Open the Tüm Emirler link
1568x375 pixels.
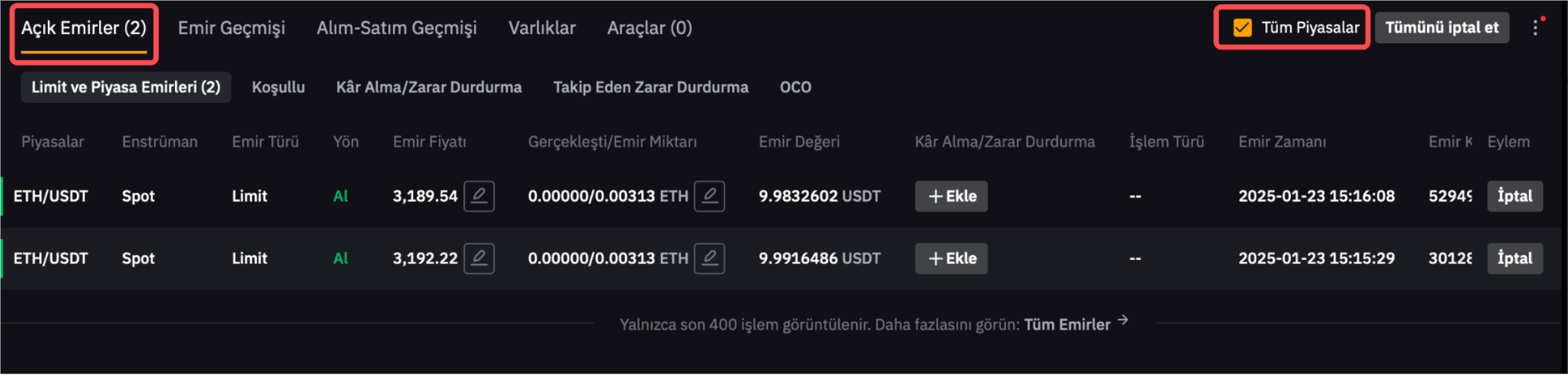click(x=1067, y=324)
